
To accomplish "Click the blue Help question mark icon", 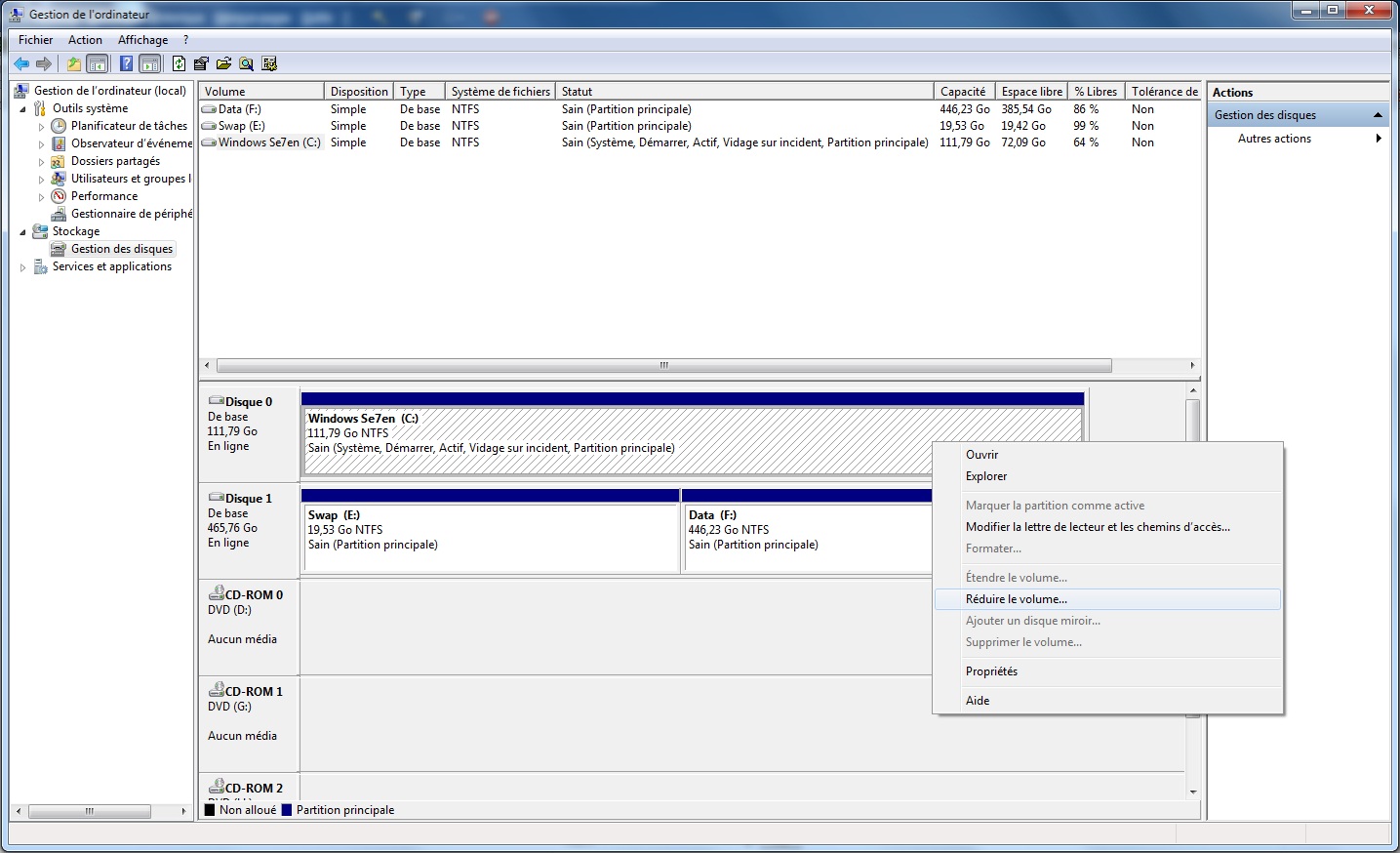I will [x=126, y=64].
